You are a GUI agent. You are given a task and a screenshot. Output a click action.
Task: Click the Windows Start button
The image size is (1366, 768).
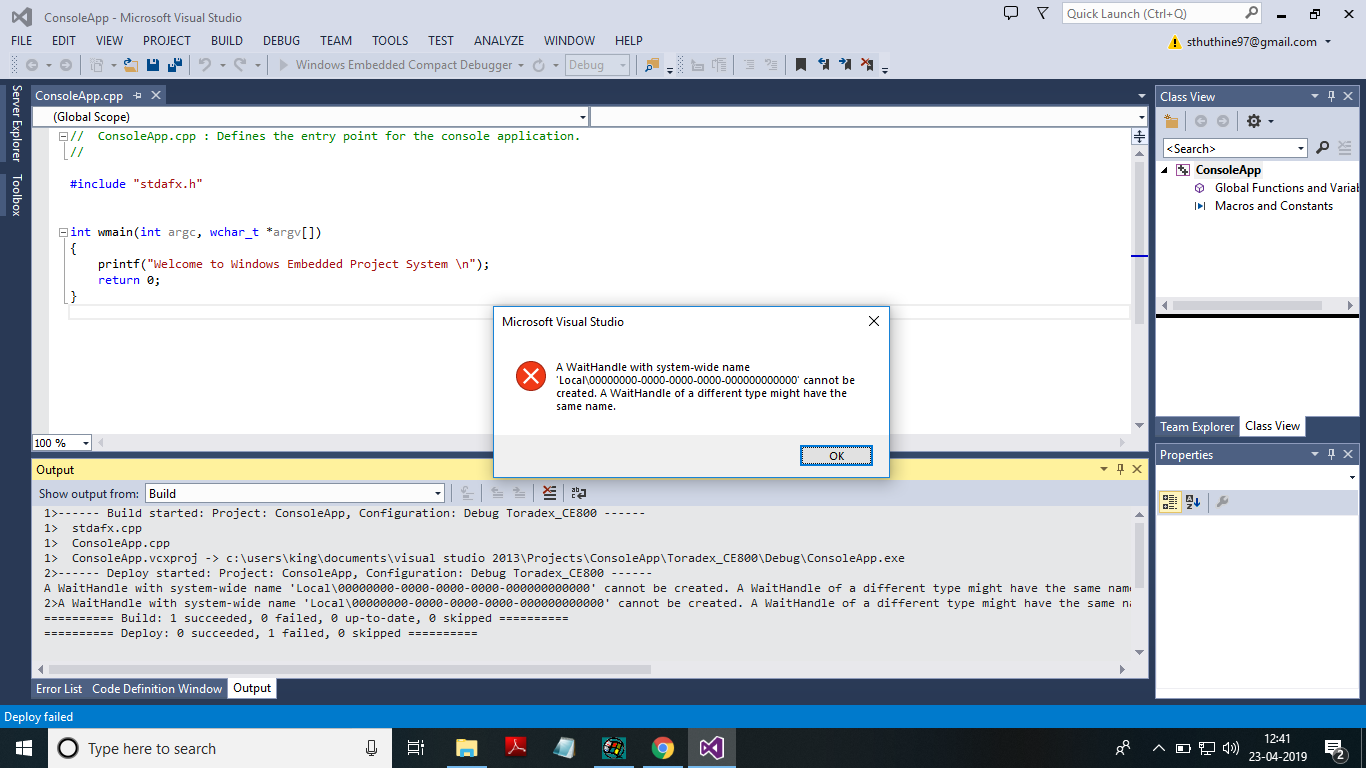pos(23,748)
